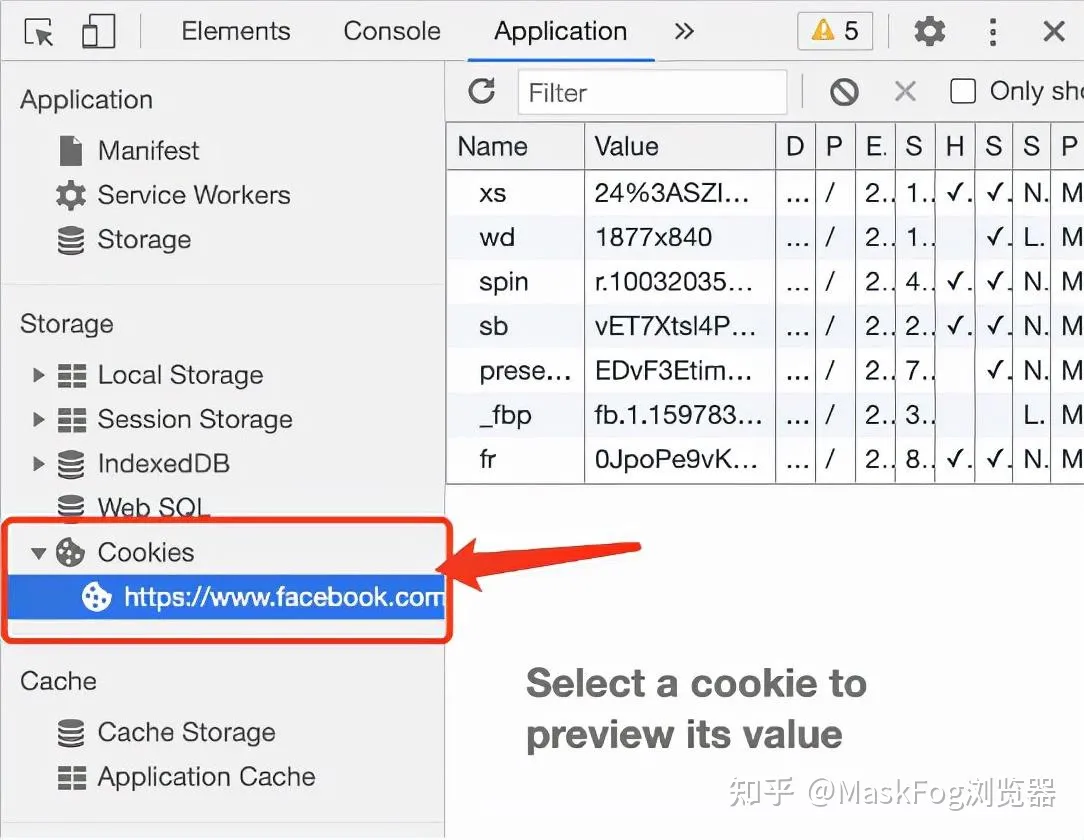Open the three-dot customize menu

[992, 32]
